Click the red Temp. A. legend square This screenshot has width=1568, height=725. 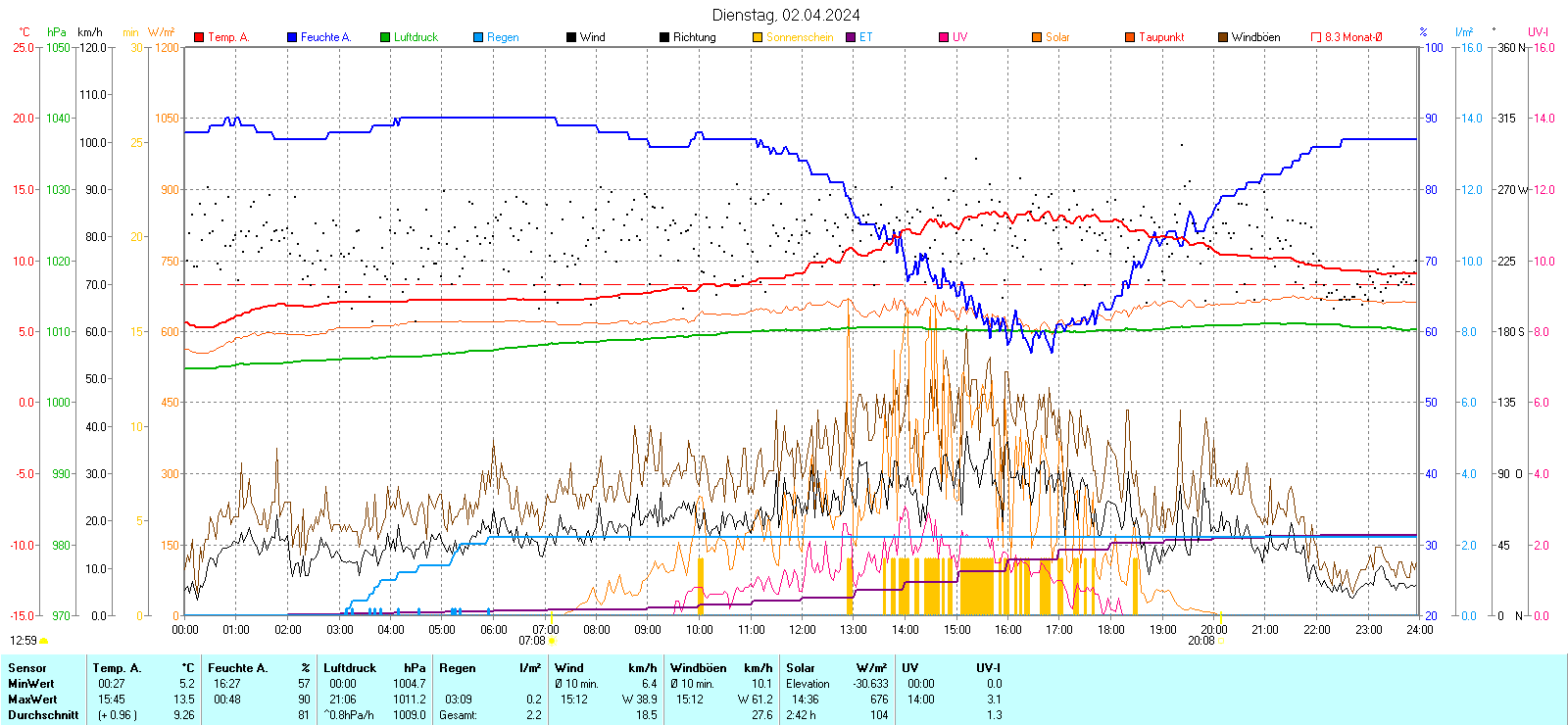click(x=199, y=37)
